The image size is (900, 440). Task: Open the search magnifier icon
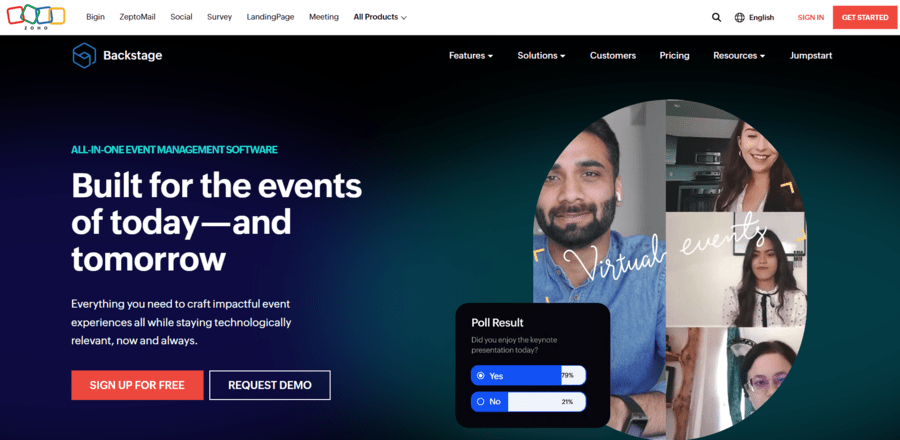point(716,17)
